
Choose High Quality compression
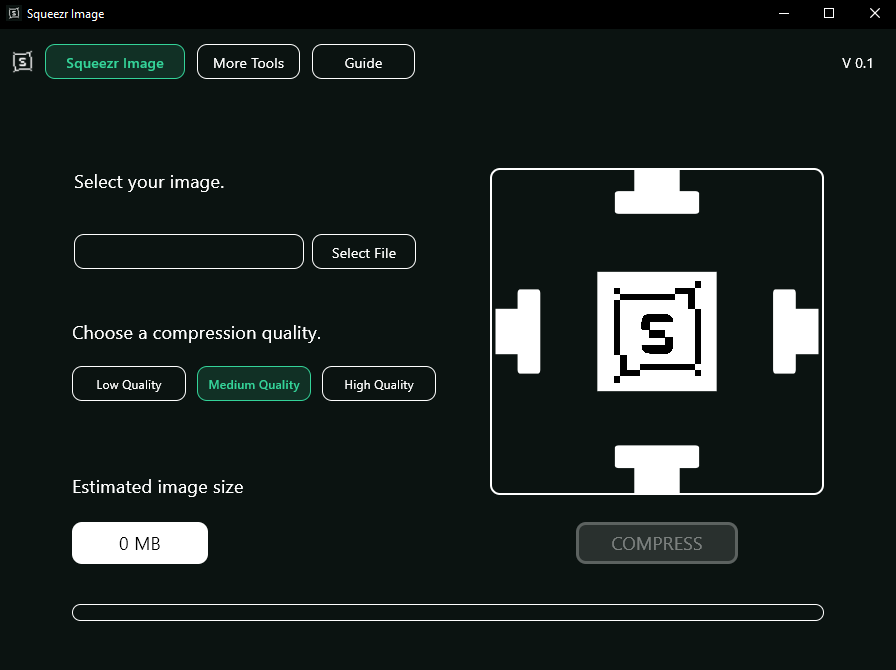(x=379, y=384)
